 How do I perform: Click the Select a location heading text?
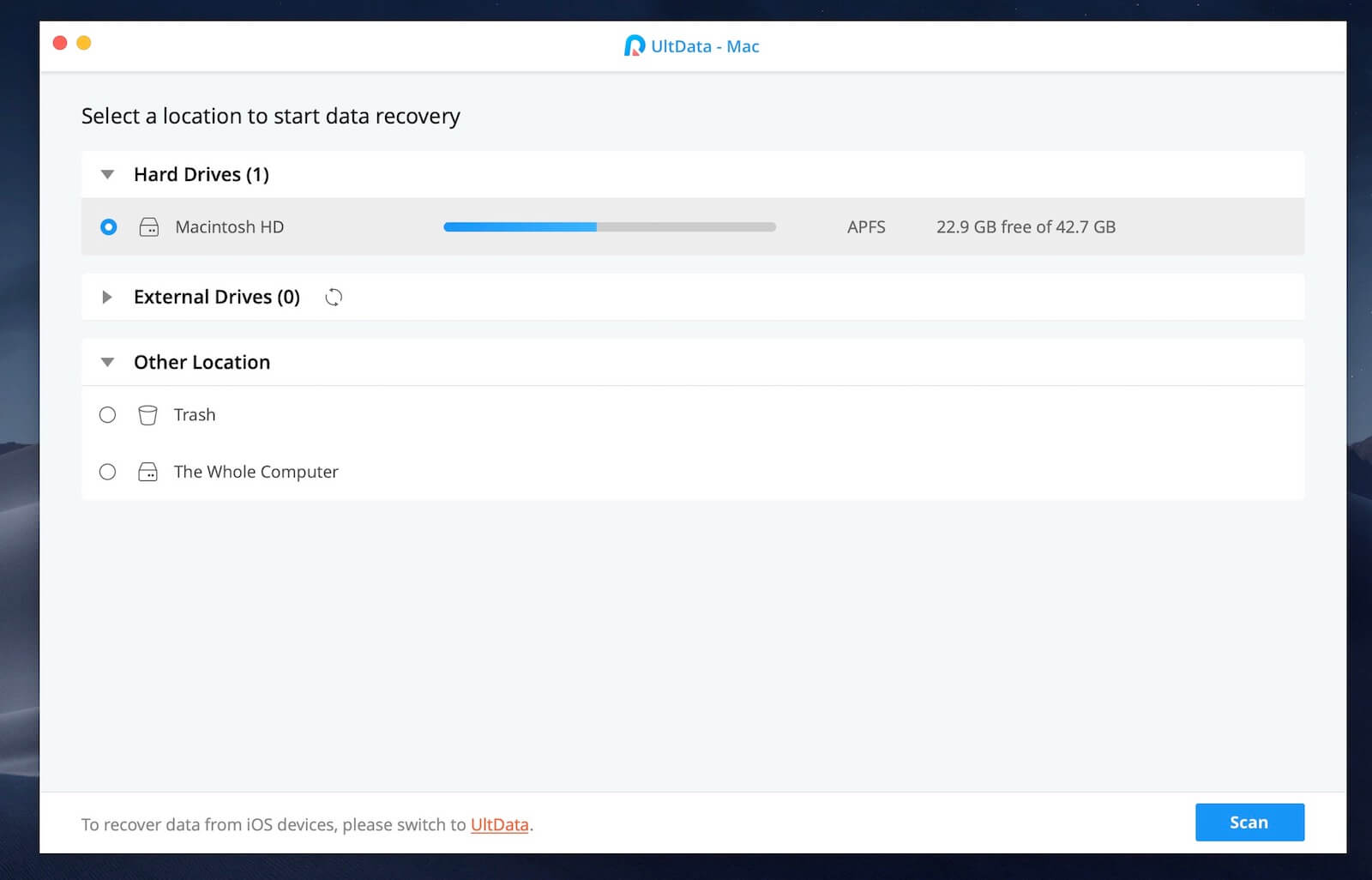pos(271,116)
